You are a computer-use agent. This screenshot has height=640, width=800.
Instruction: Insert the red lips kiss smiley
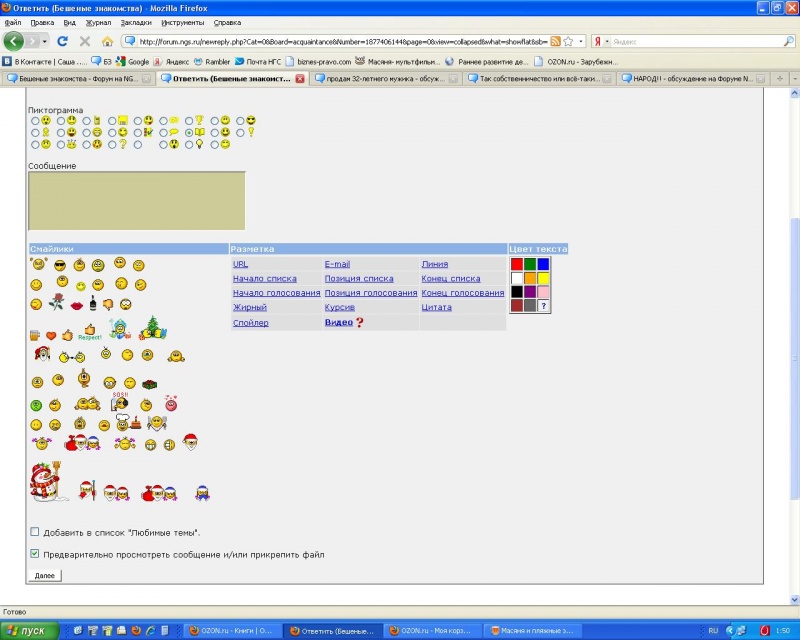(x=75, y=303)
